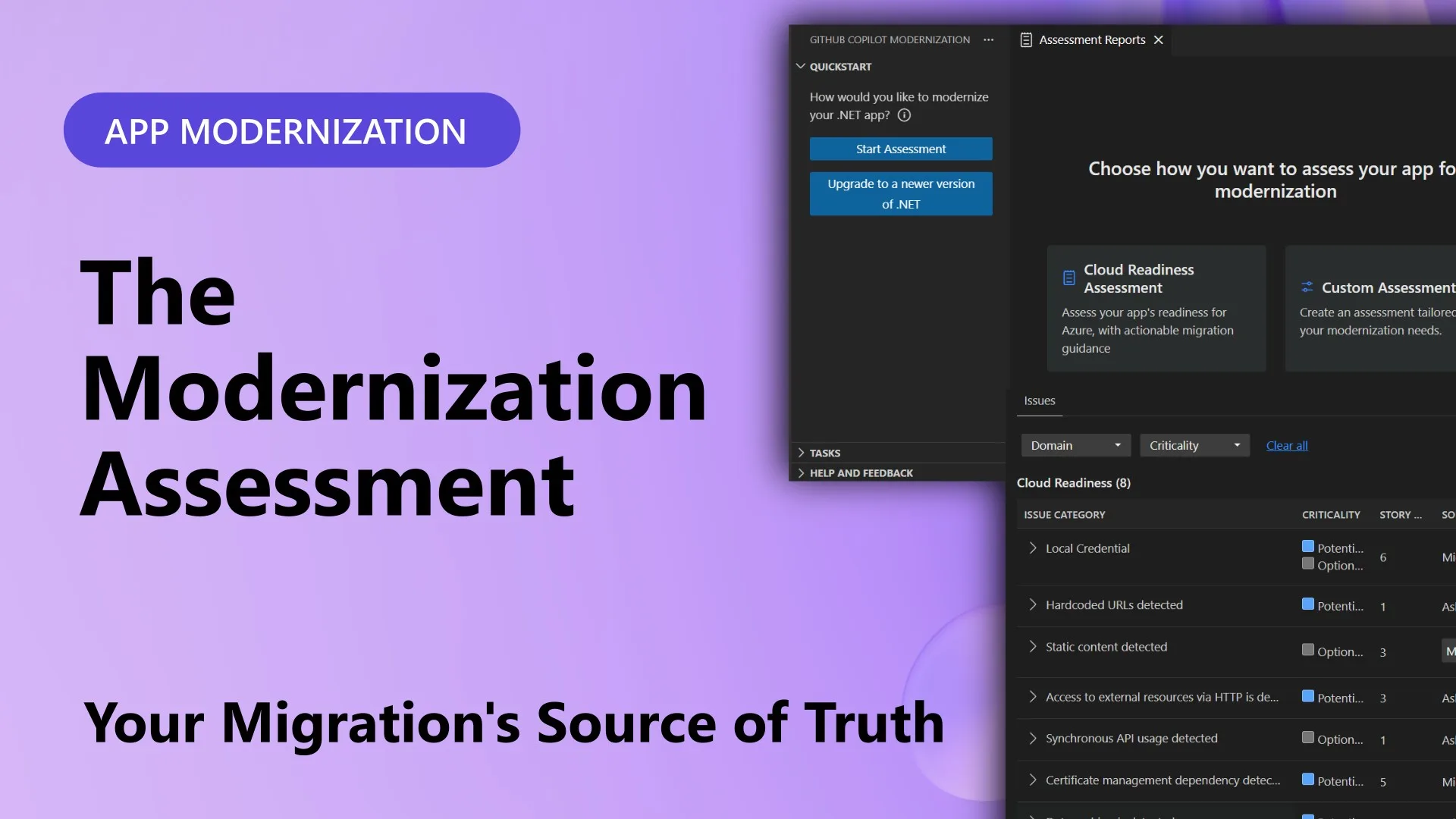The width and height of the screenshot is (1456, 819).
Task: Click the Clear all filters link
Action: (1287, 445)
